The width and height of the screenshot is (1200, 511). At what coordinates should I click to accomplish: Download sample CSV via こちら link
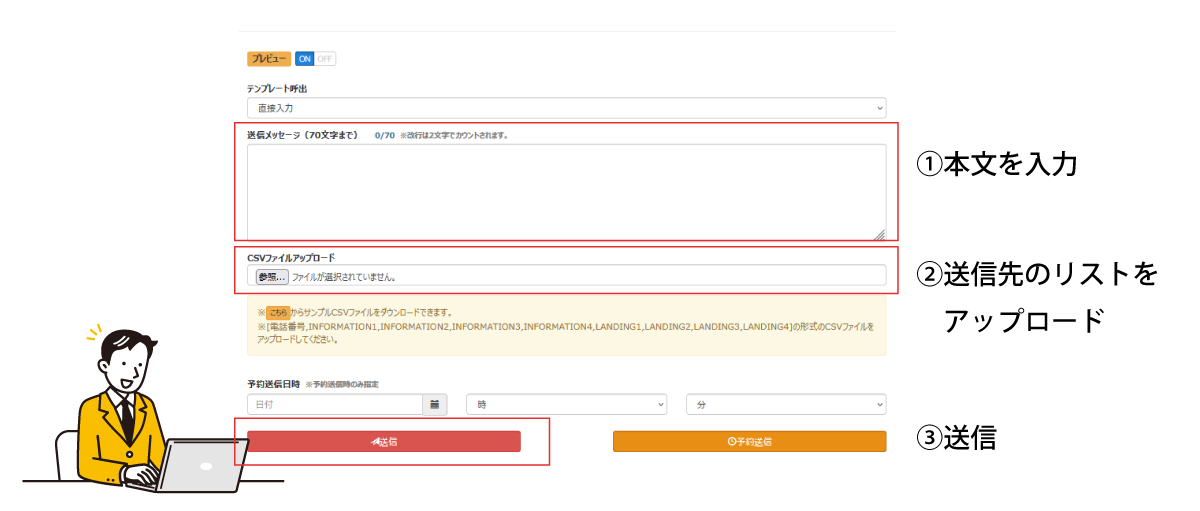point(277,312)
